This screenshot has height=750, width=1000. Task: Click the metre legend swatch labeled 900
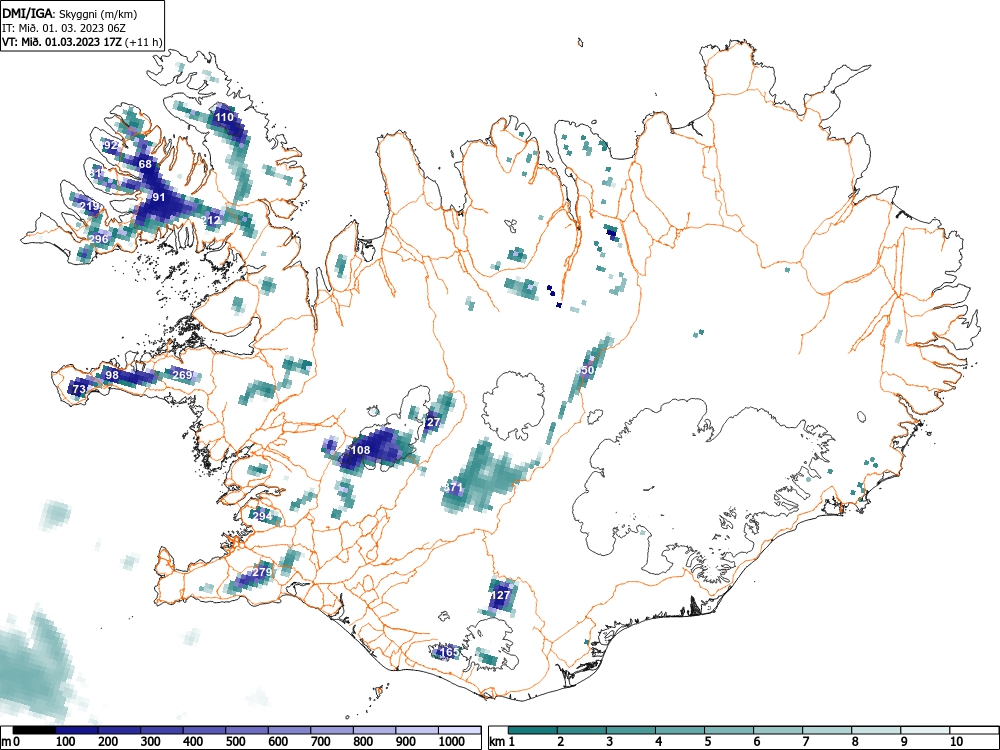click(x=417, y=730)
